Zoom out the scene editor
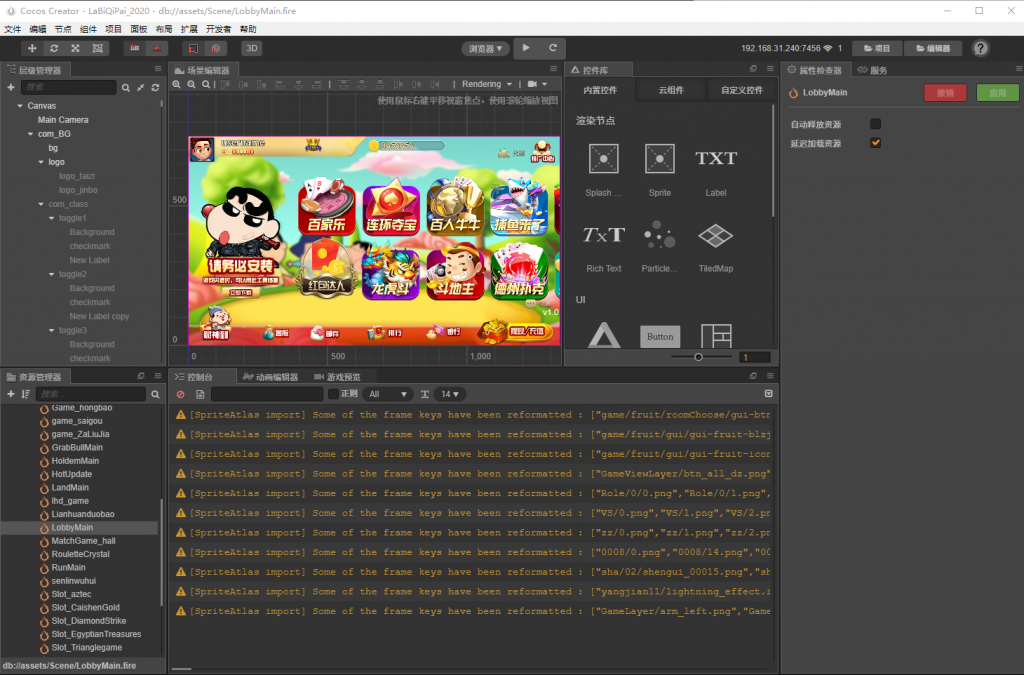1024x675 pixels. tap(191, 84)
